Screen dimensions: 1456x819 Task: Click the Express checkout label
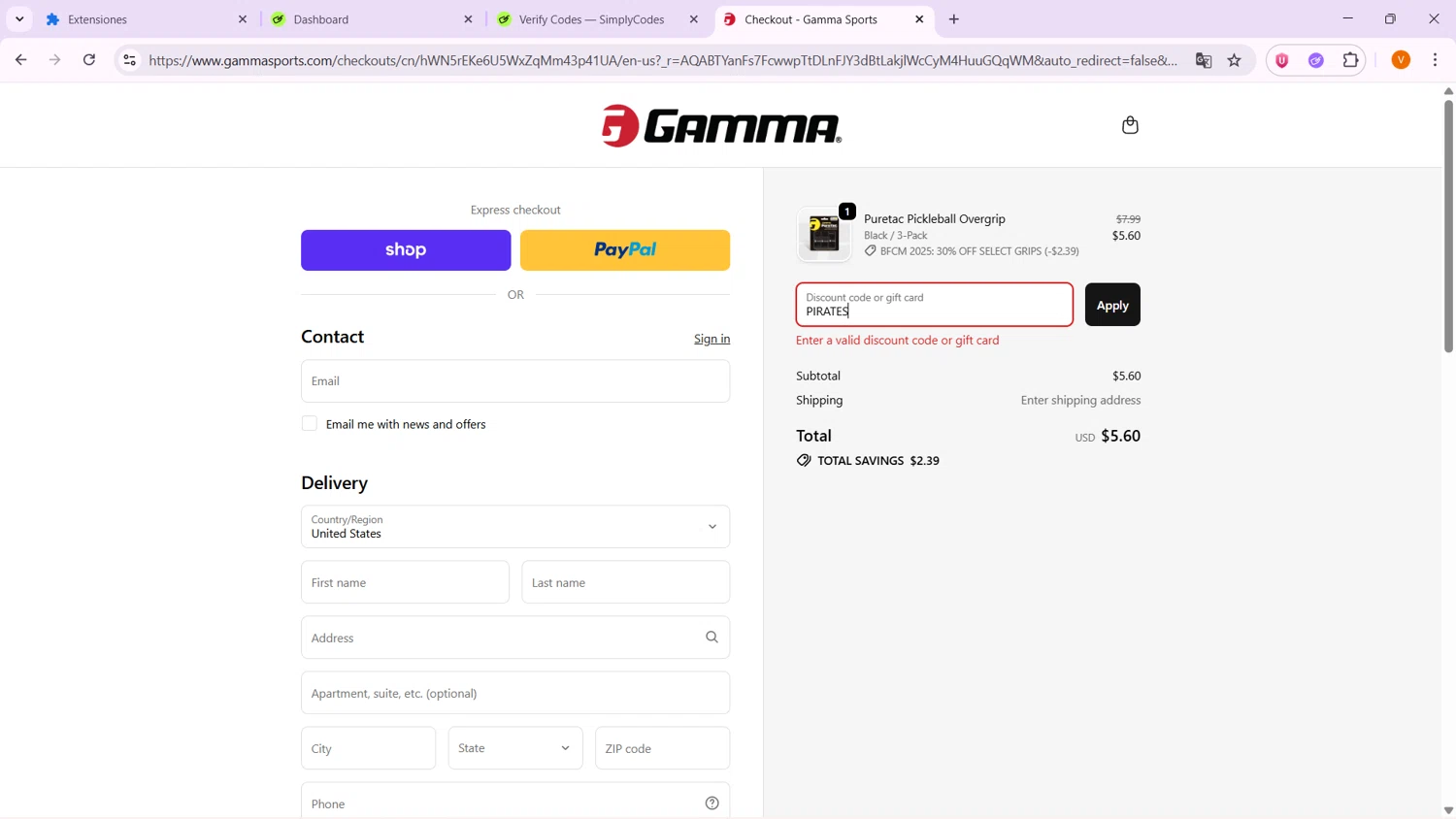515,210
